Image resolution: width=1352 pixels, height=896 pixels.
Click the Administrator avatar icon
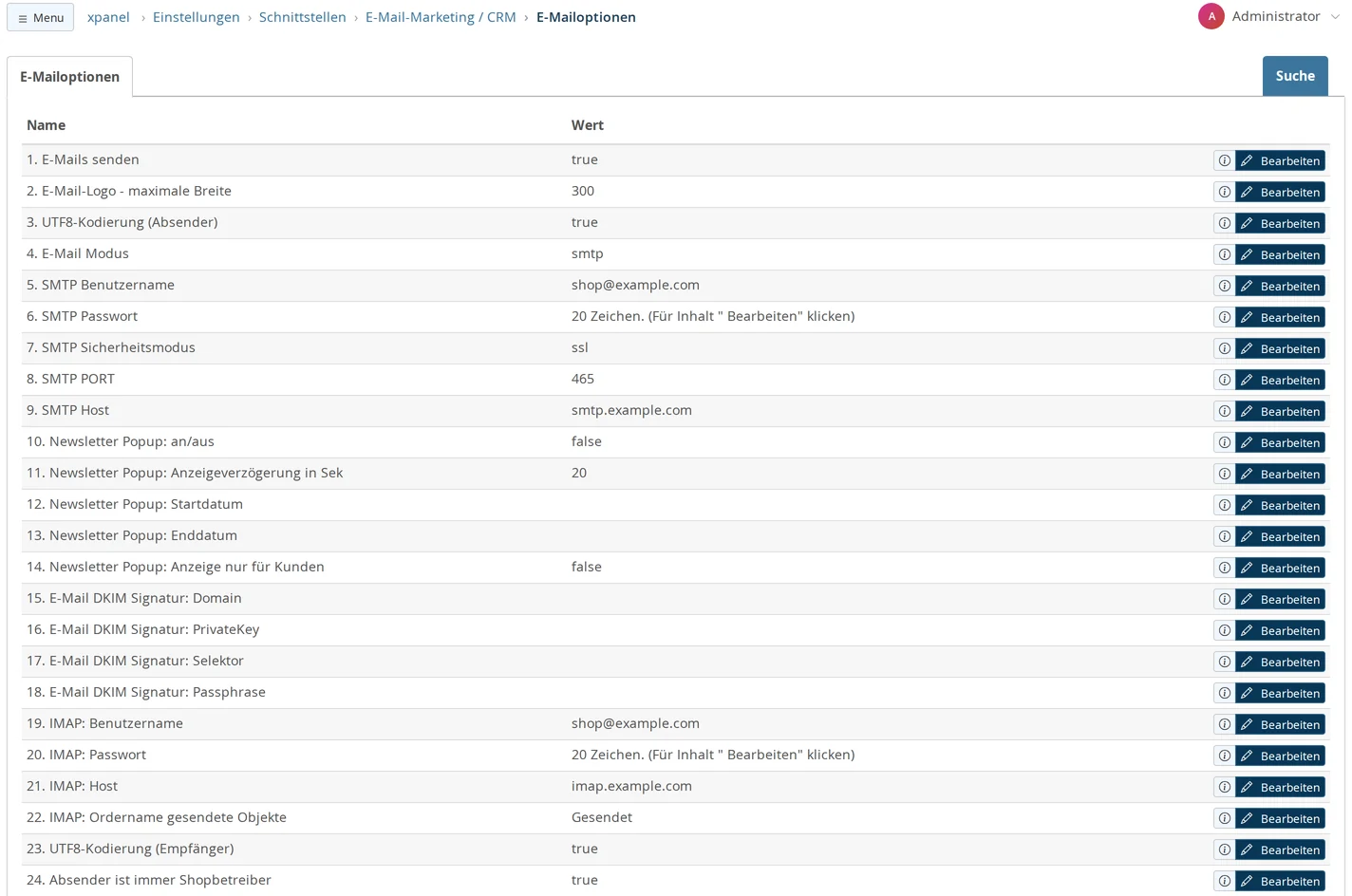click(1211, 16)
